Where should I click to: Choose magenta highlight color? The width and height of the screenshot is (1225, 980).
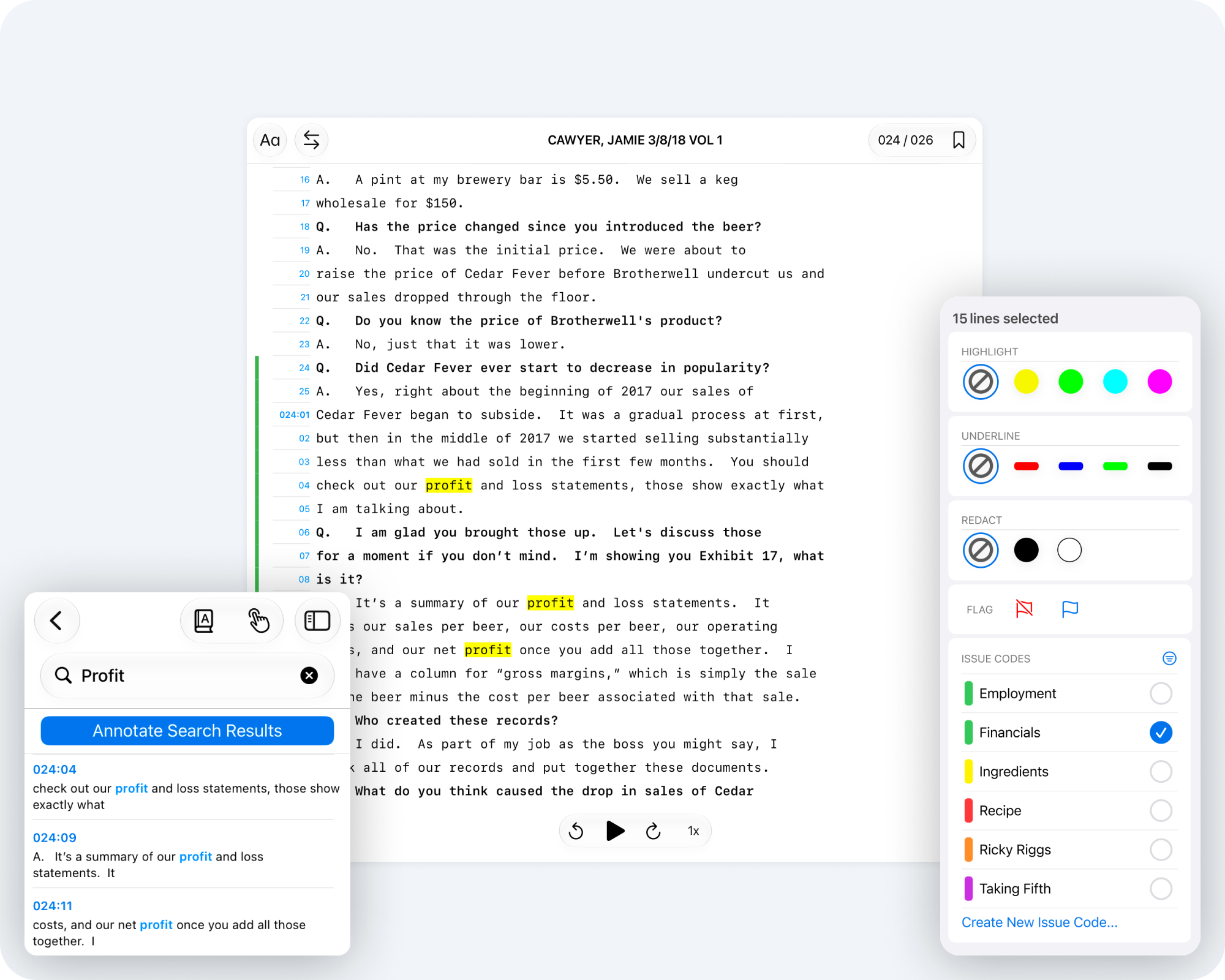pyautogui.click(x=1159, y=382)
